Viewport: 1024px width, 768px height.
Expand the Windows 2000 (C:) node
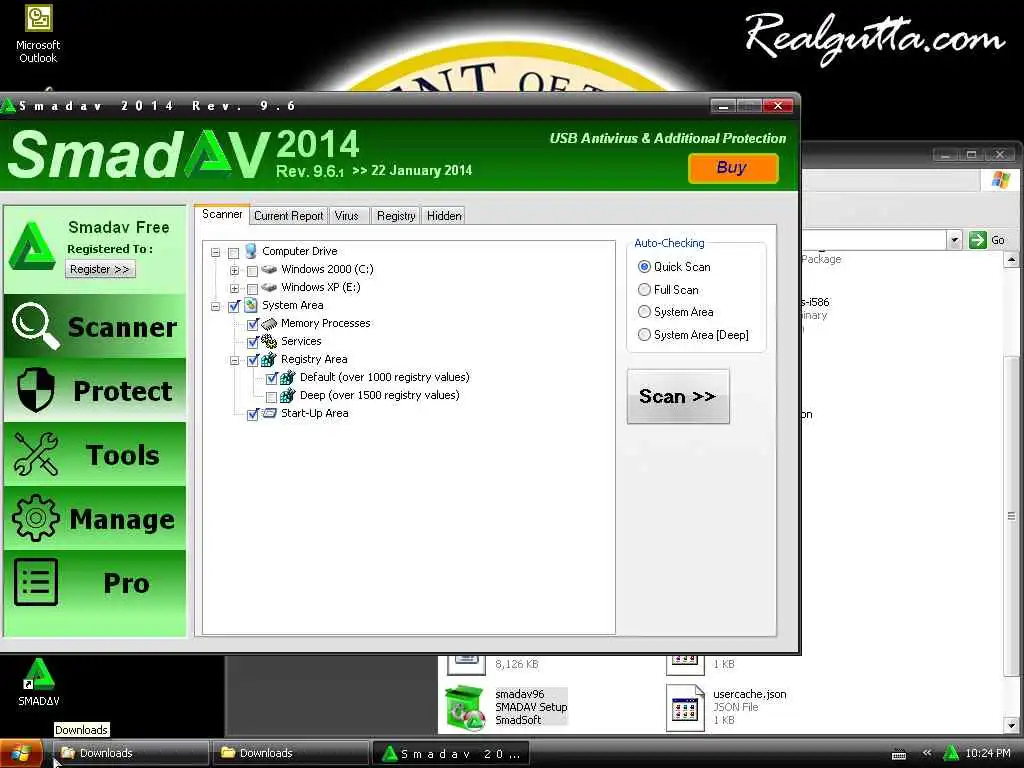tap(234, 270)
